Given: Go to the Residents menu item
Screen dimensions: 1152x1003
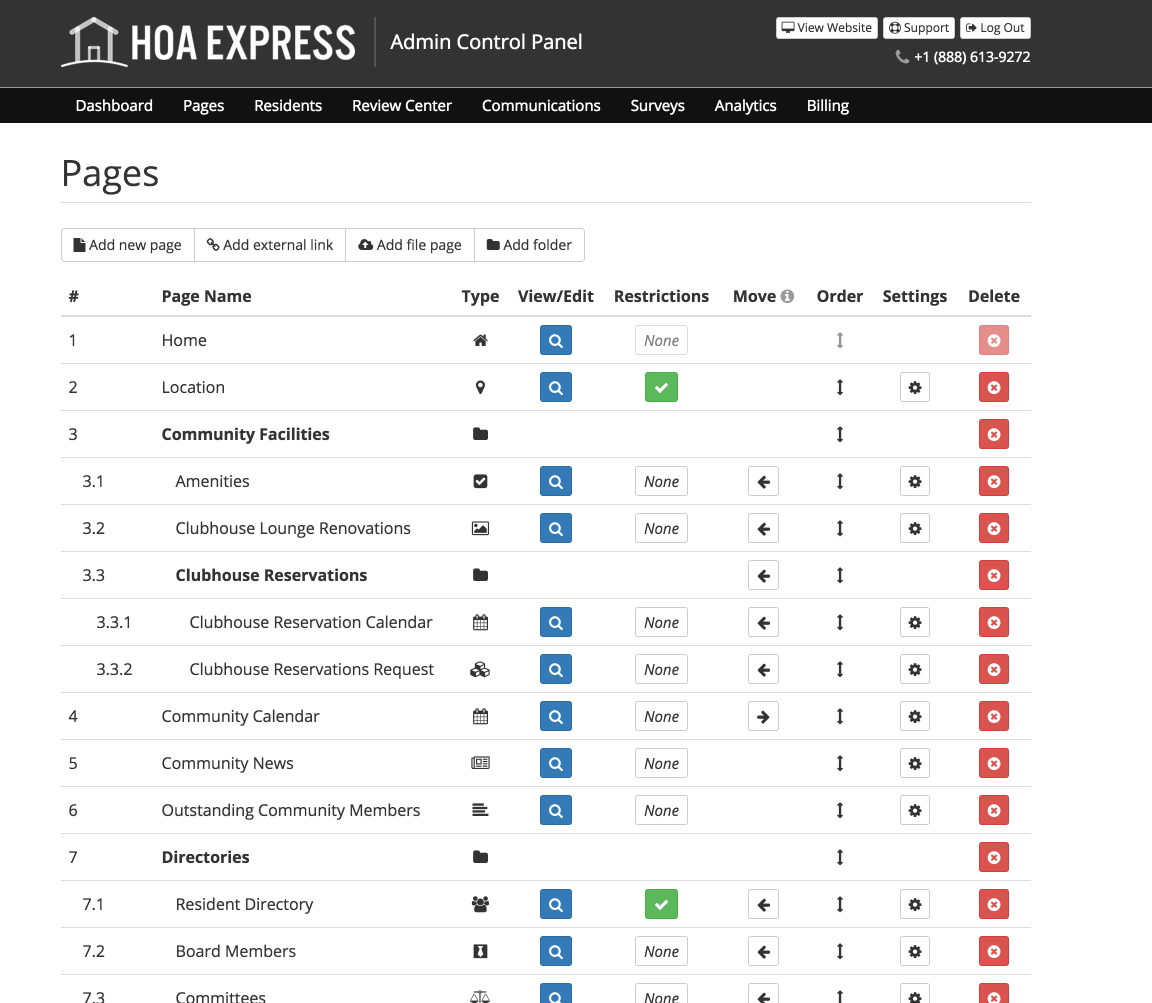Looking at the screenshot, I should pyautogui.click(x=288, y=106).
